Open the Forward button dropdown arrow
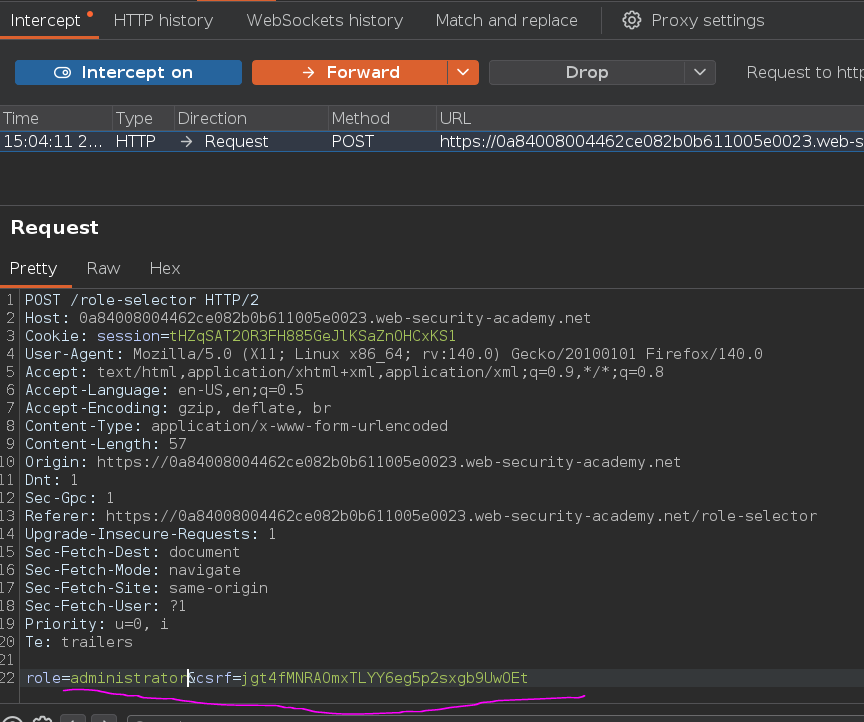 [x=463, y=72]
